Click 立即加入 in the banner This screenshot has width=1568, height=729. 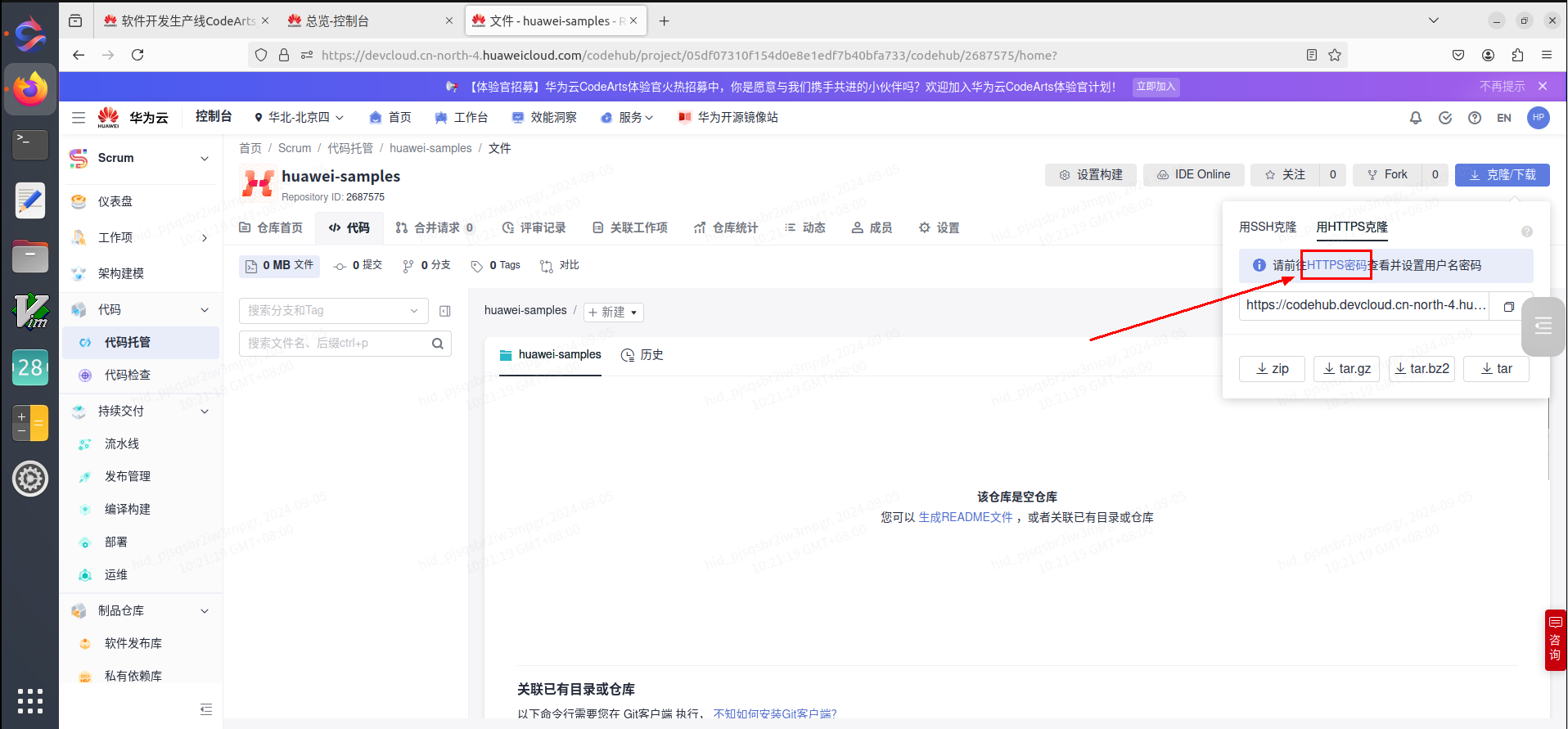point(1156,87)
